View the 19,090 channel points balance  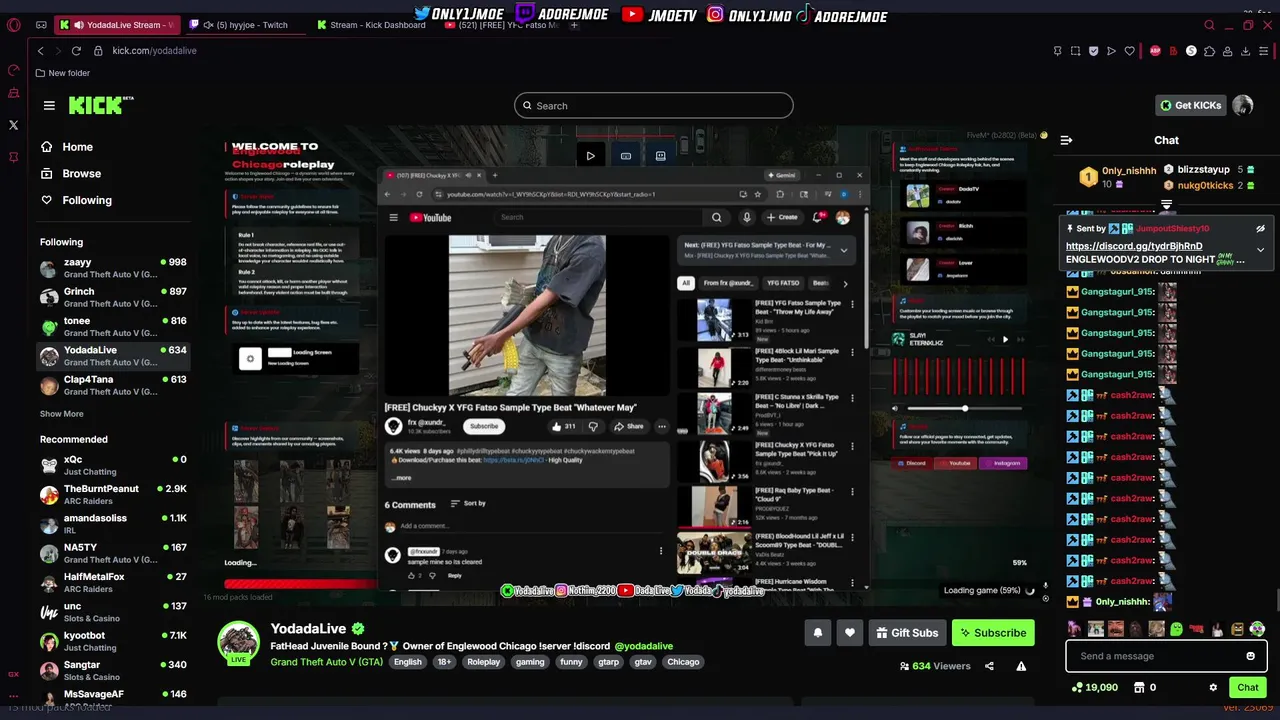(x=1094, y=688)
